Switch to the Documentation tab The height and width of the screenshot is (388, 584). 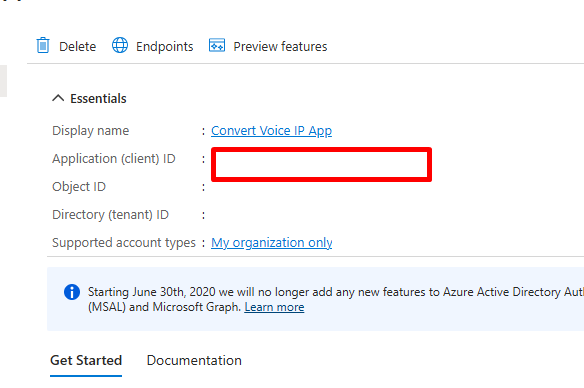click(x=194, y=360)
